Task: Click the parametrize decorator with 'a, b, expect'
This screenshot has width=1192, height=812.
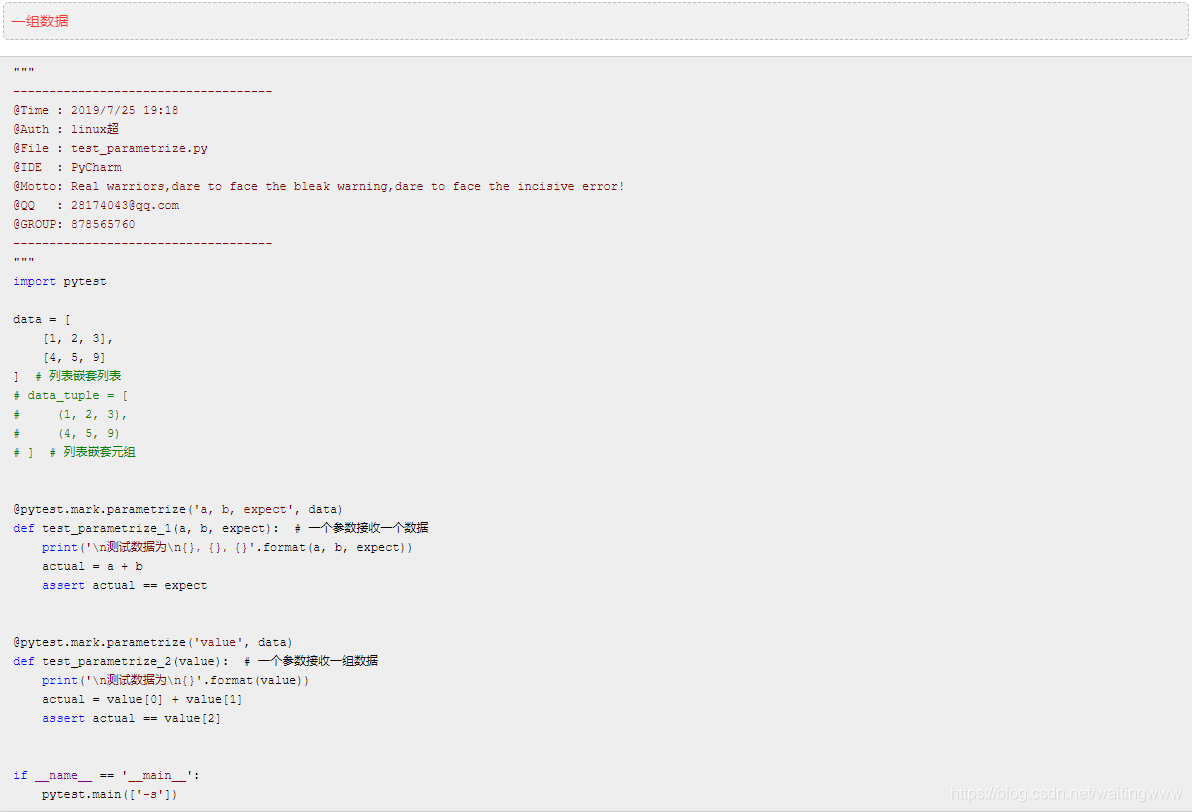Action: click(178, 509)
